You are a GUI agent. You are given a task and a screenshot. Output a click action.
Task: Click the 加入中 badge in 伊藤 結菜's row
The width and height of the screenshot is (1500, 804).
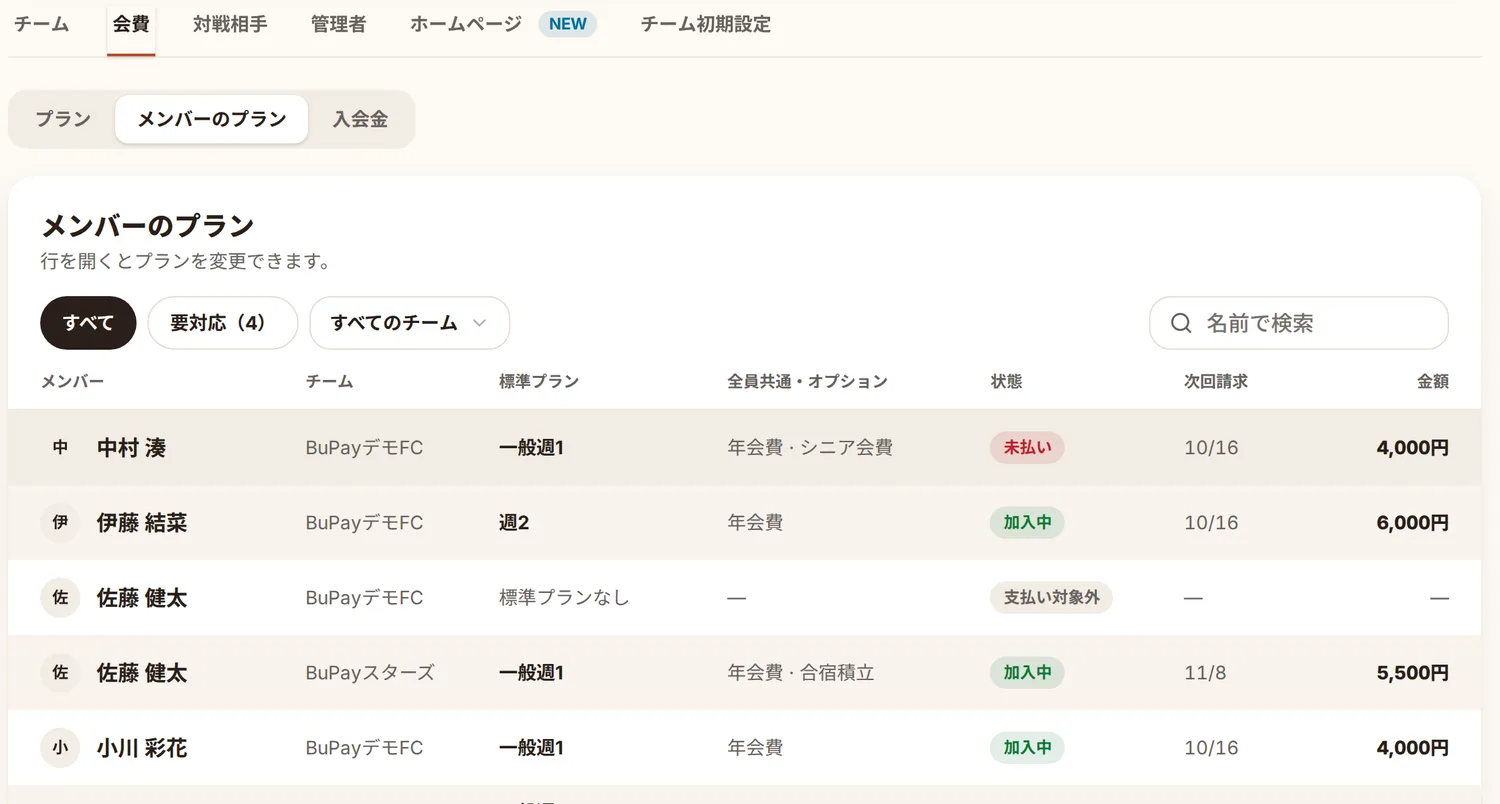point(1027,523)
